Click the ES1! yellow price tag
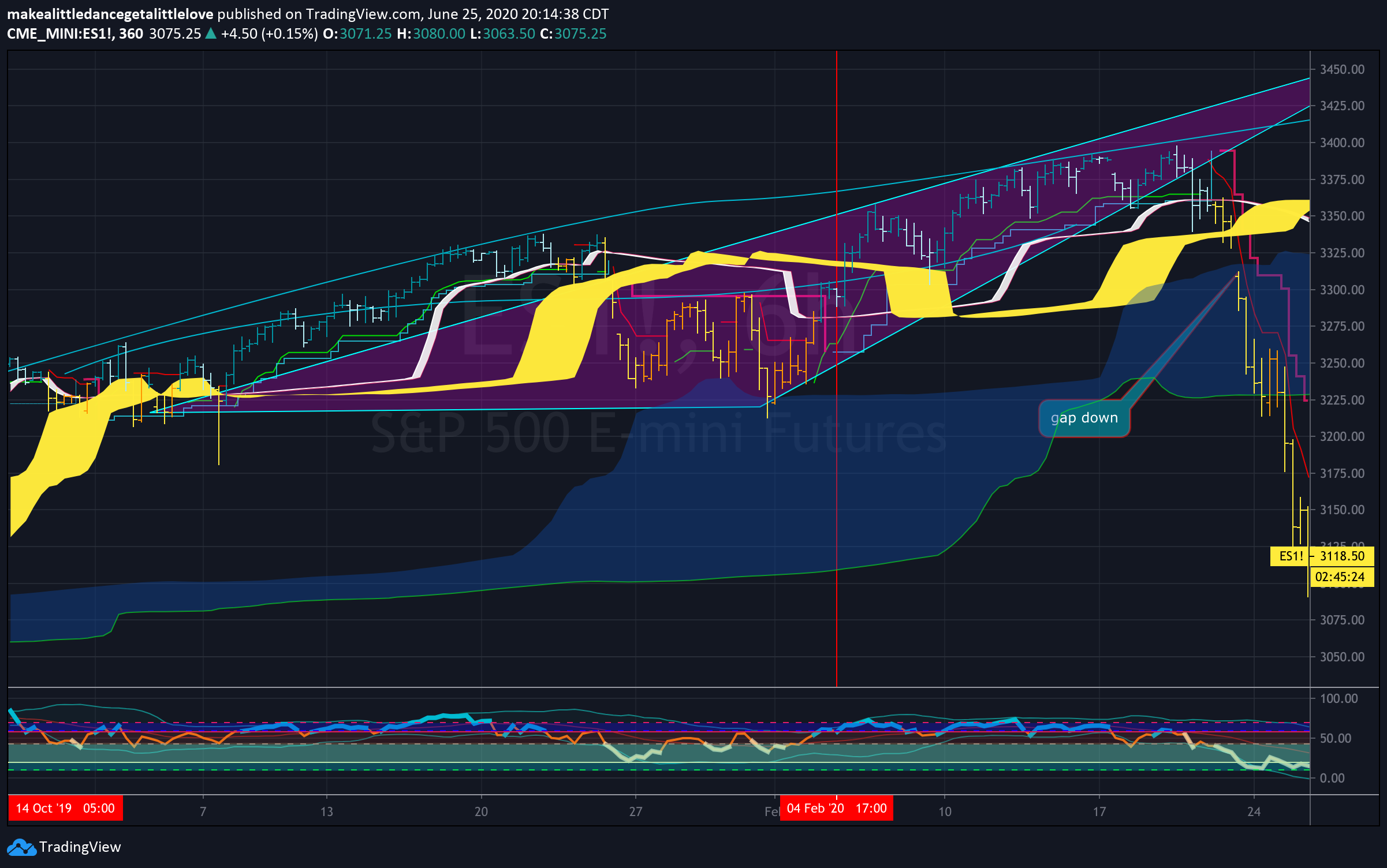The height and width of the screenshot is (868, 1387). tap(1291, 556)
